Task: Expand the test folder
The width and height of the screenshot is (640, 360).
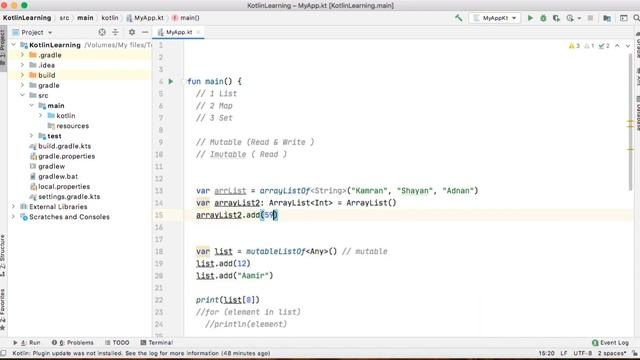Action: point(31,136)
